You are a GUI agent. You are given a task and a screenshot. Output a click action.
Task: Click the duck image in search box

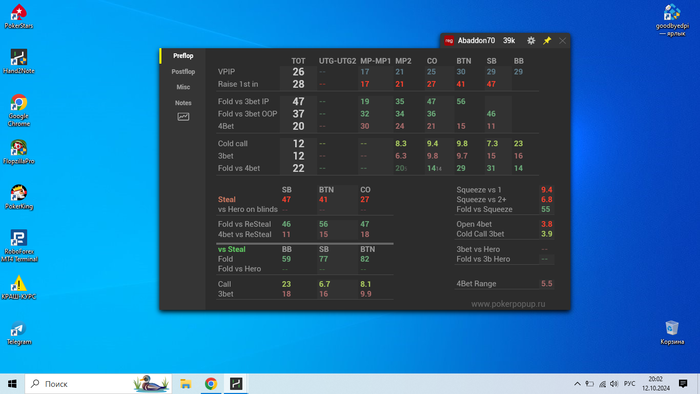(151, 384)
